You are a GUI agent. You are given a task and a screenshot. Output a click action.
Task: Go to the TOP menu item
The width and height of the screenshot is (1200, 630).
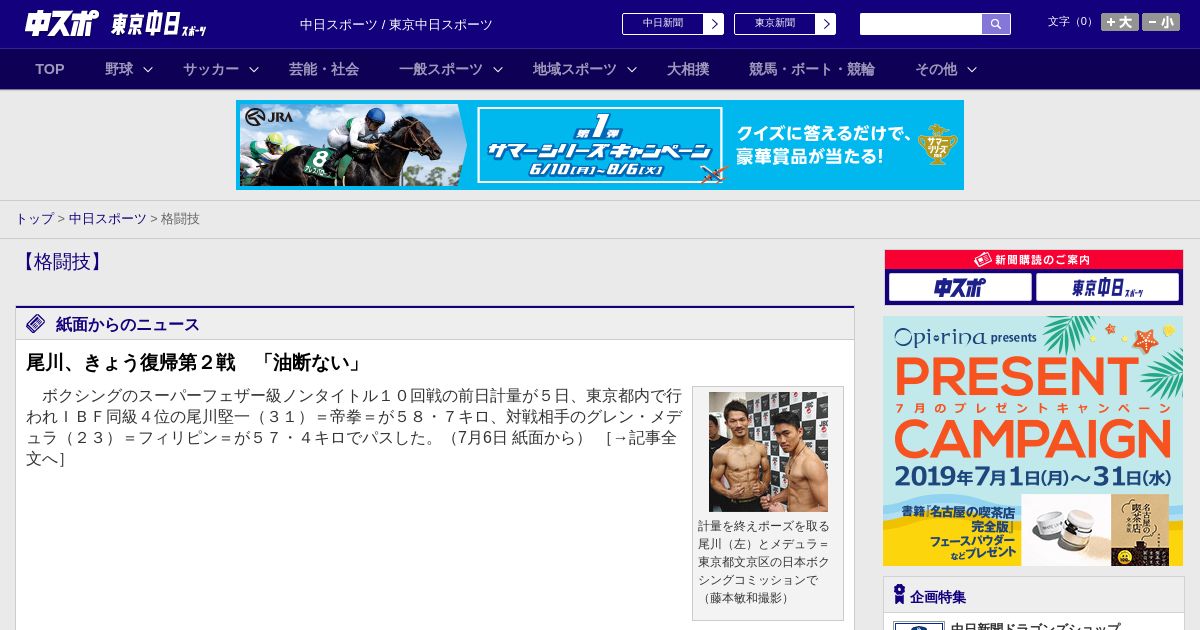click(50, 69)
